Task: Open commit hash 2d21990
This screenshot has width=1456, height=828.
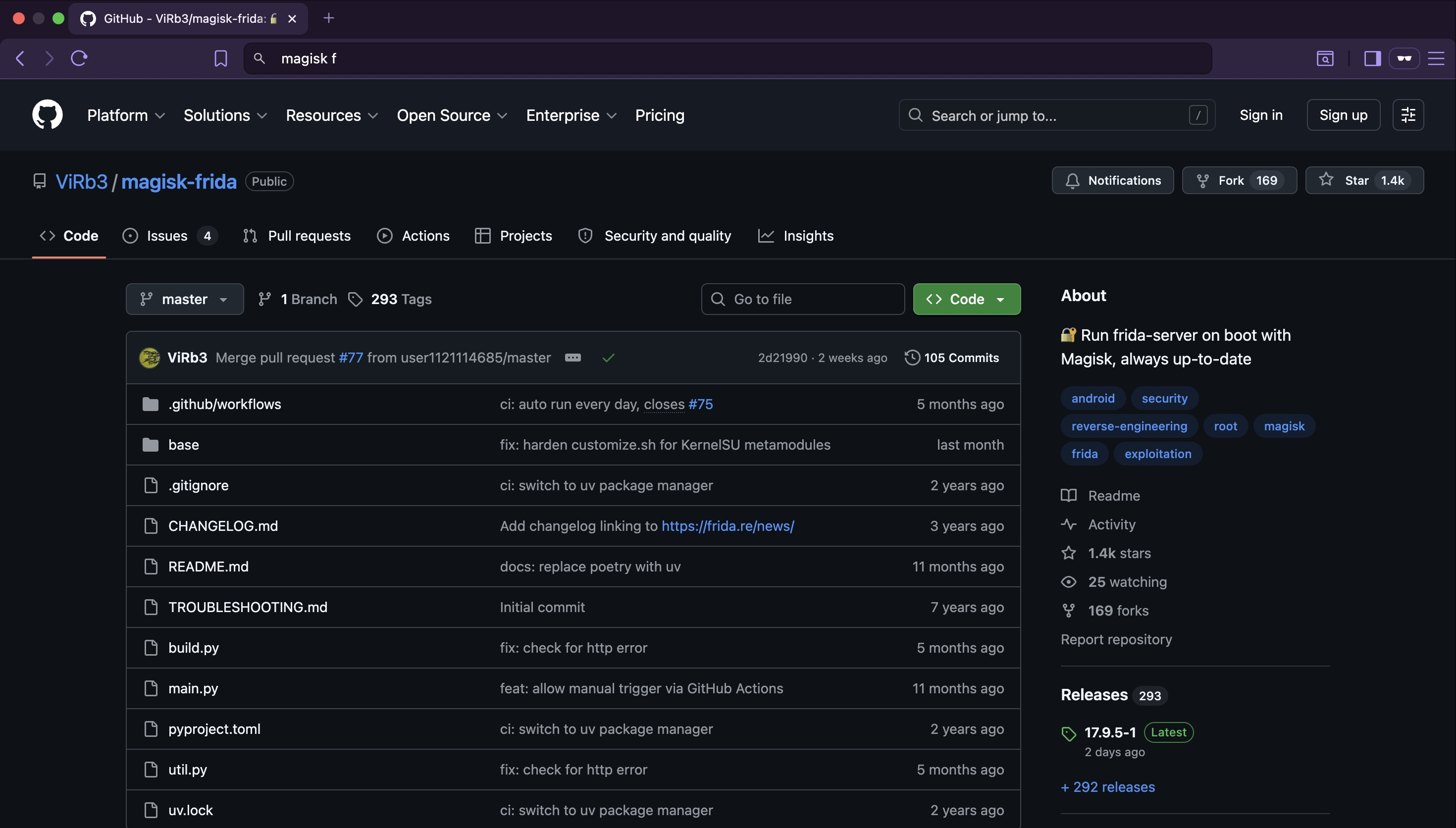Action: (782, 358)
